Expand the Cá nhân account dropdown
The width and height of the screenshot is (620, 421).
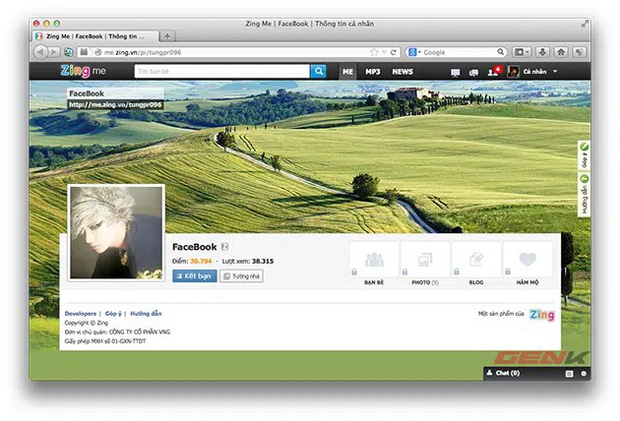pyautogui.click(x=534, y=72)
